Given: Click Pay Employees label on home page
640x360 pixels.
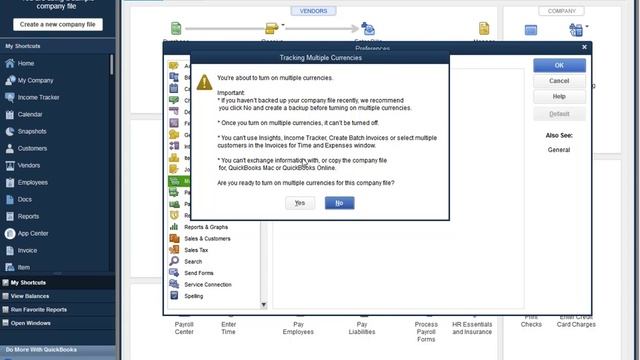Looking at the screenshot, I should [298, 328].
